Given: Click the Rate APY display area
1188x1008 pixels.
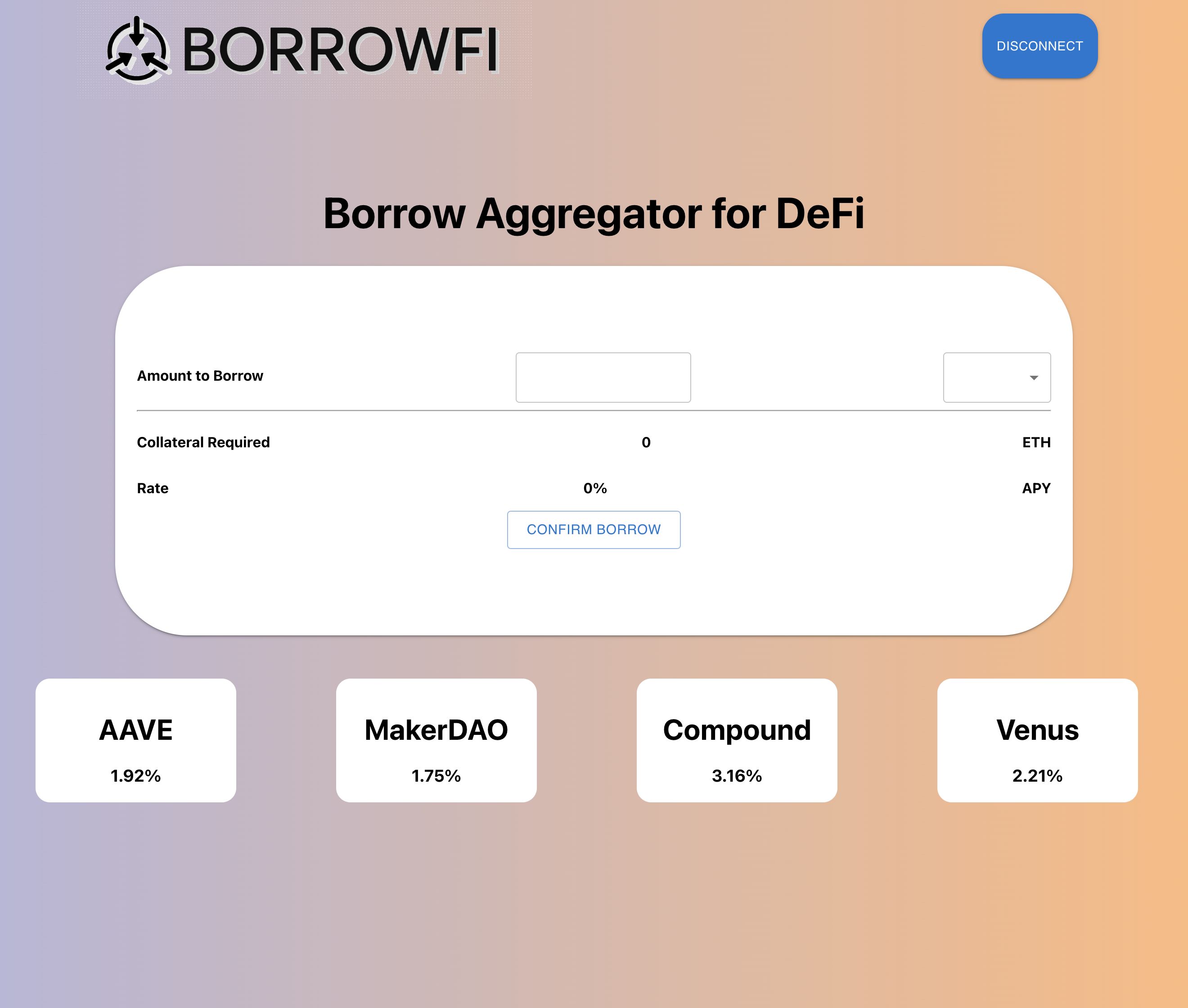Looking at the screenshot, I should (594, 487).
